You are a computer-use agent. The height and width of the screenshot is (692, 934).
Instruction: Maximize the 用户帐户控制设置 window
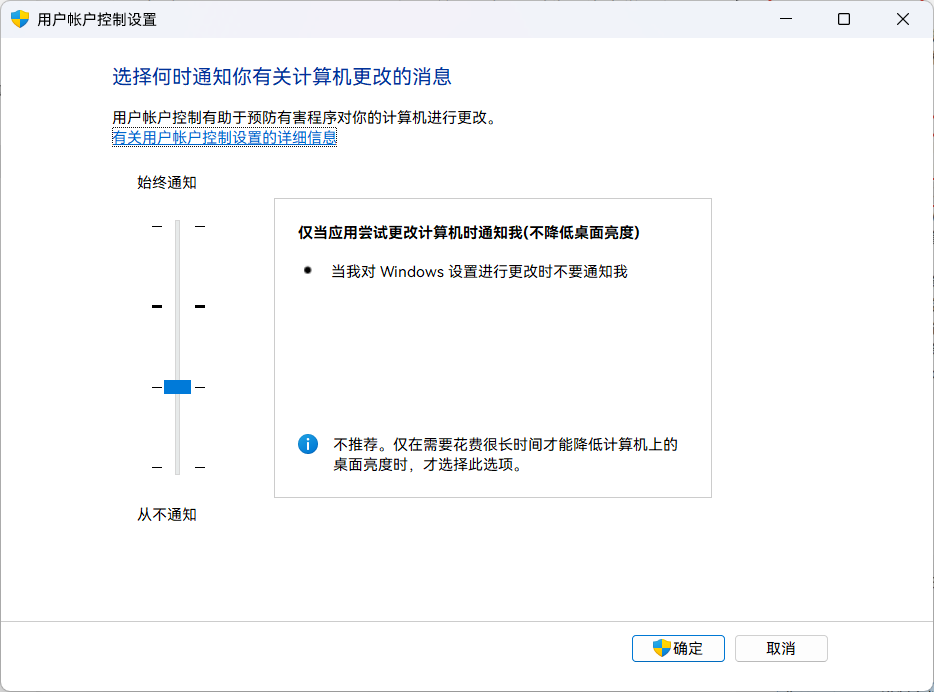844,19
